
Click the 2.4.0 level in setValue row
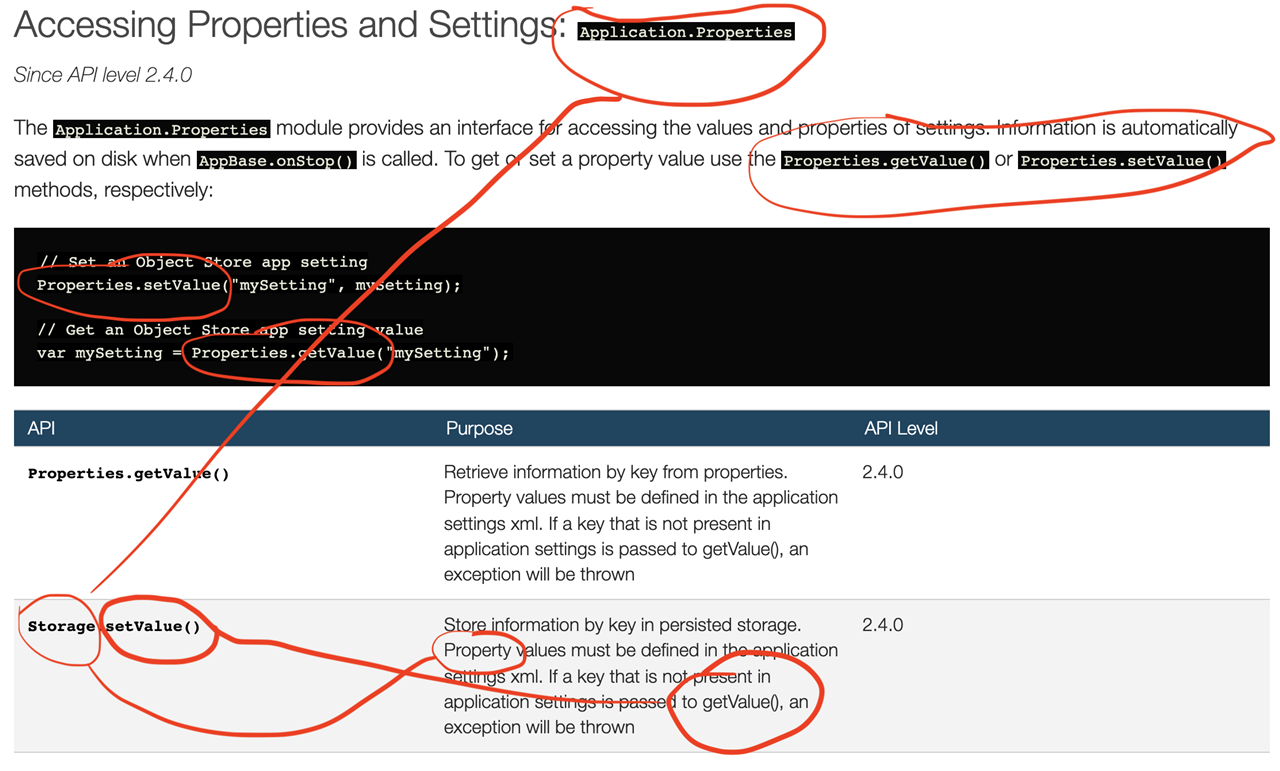coord(883,625)
